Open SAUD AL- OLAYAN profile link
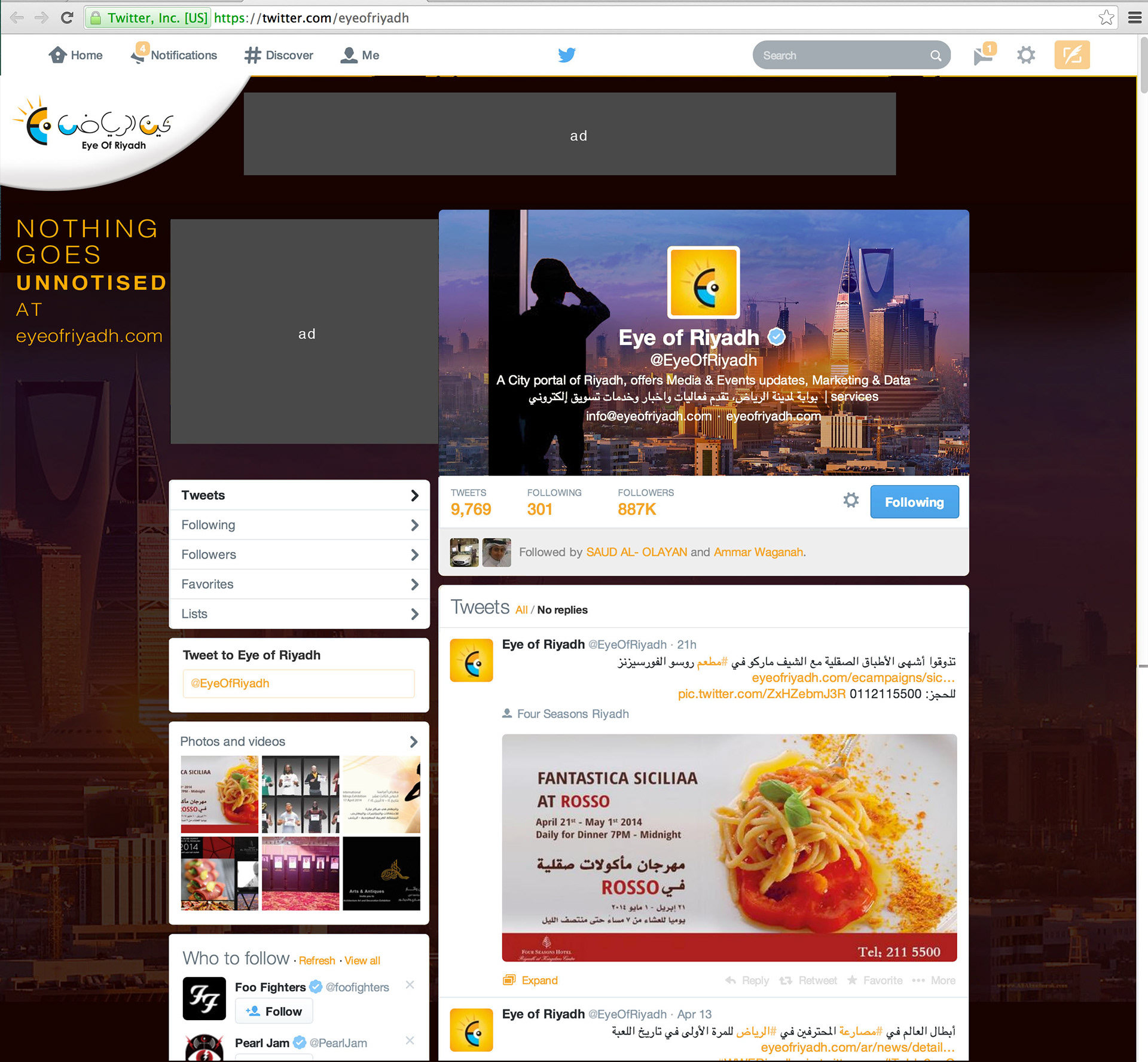Image resolution: width=1148 pixels, height=1062 pixels. click(637, 552)
